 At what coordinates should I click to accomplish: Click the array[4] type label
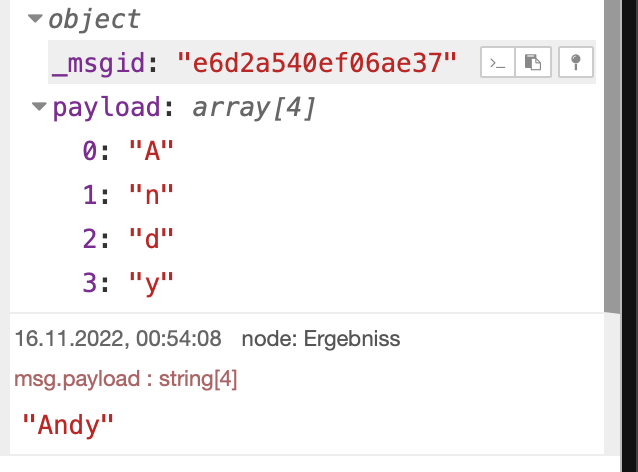[253, 108]
